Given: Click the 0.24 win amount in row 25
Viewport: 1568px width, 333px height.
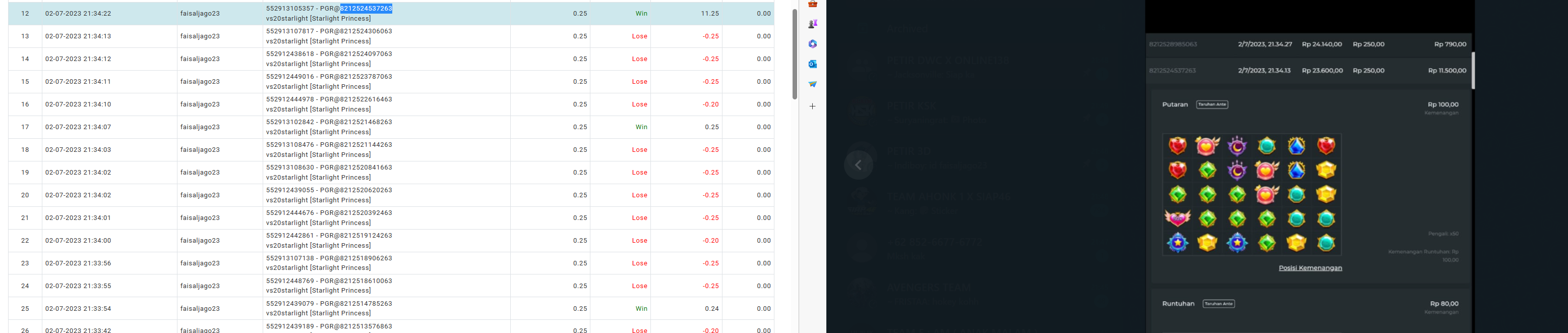Looking at the screenshot, I should click(712, 309).
